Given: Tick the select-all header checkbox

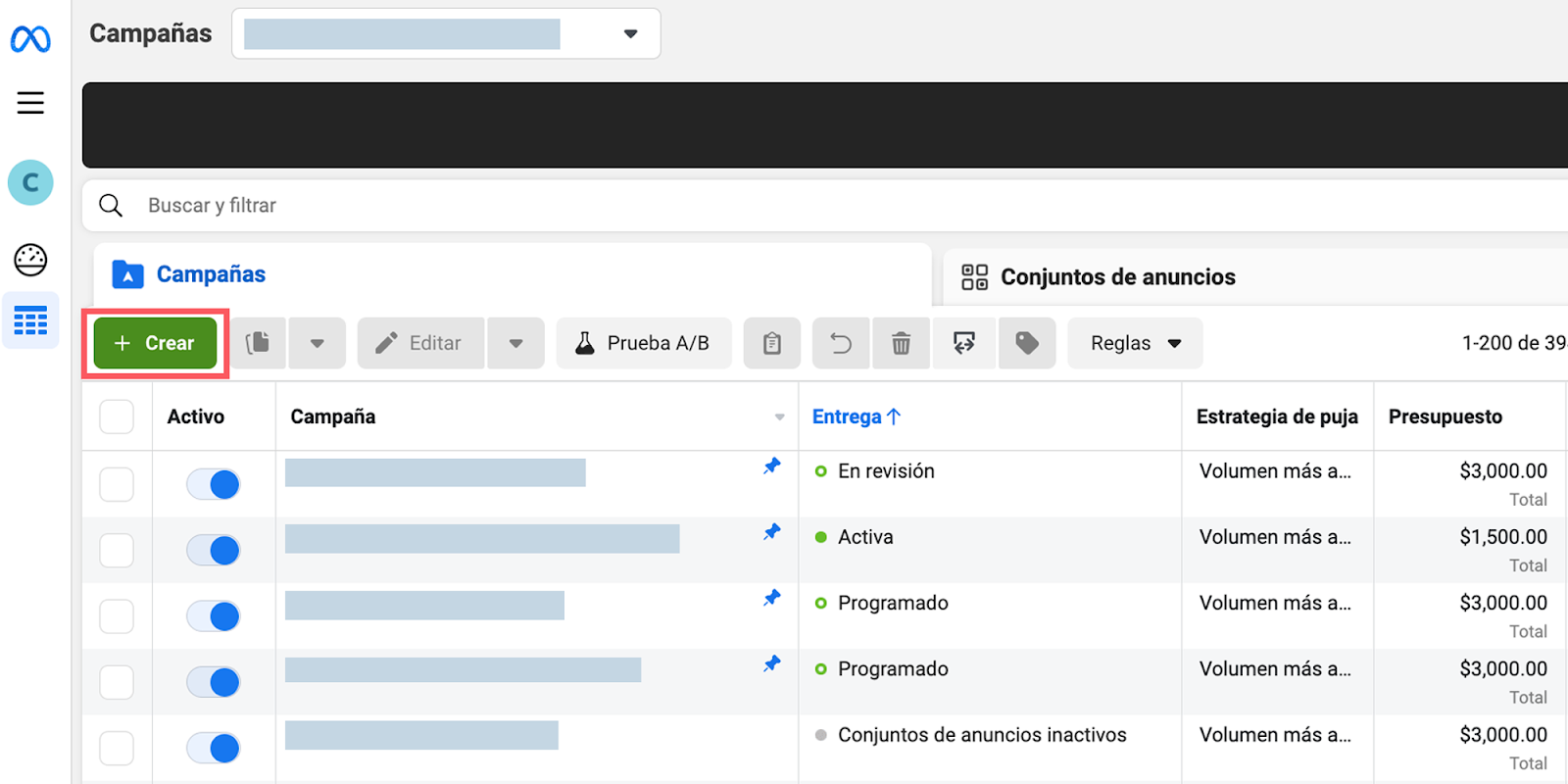Looking at the screenshot, I should [x=117, y=416].
